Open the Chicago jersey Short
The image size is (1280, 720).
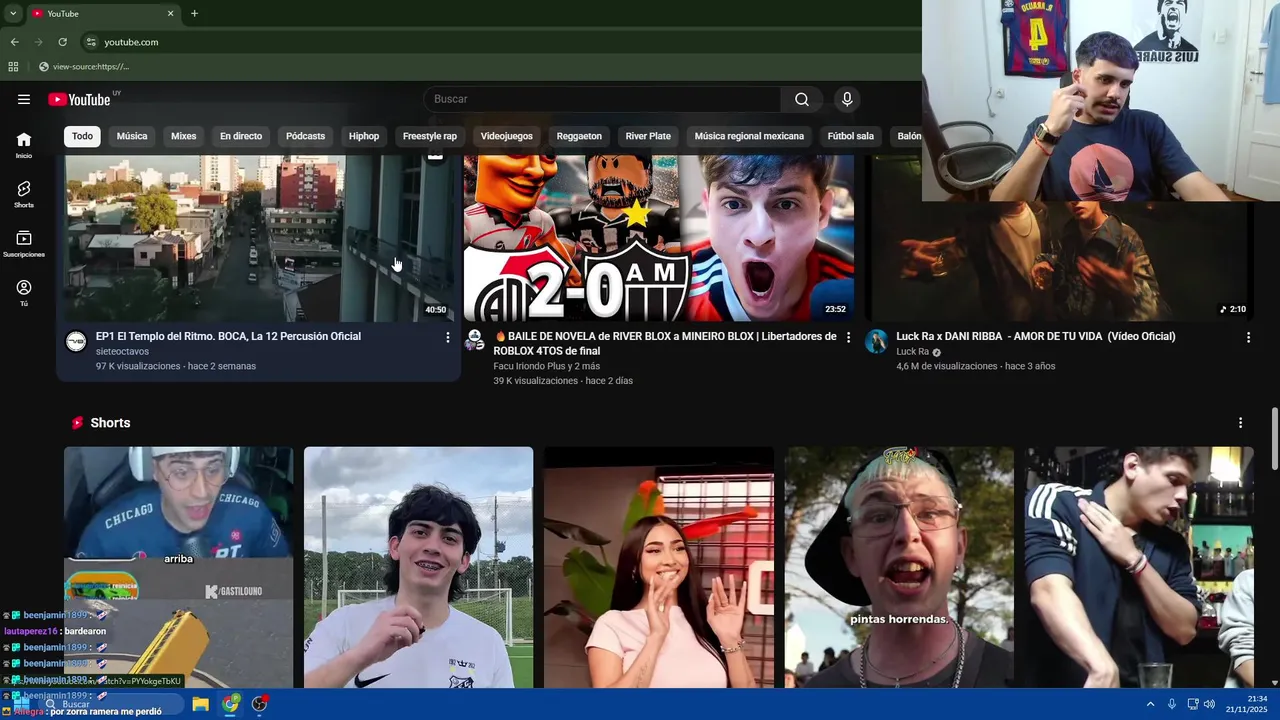179,567
